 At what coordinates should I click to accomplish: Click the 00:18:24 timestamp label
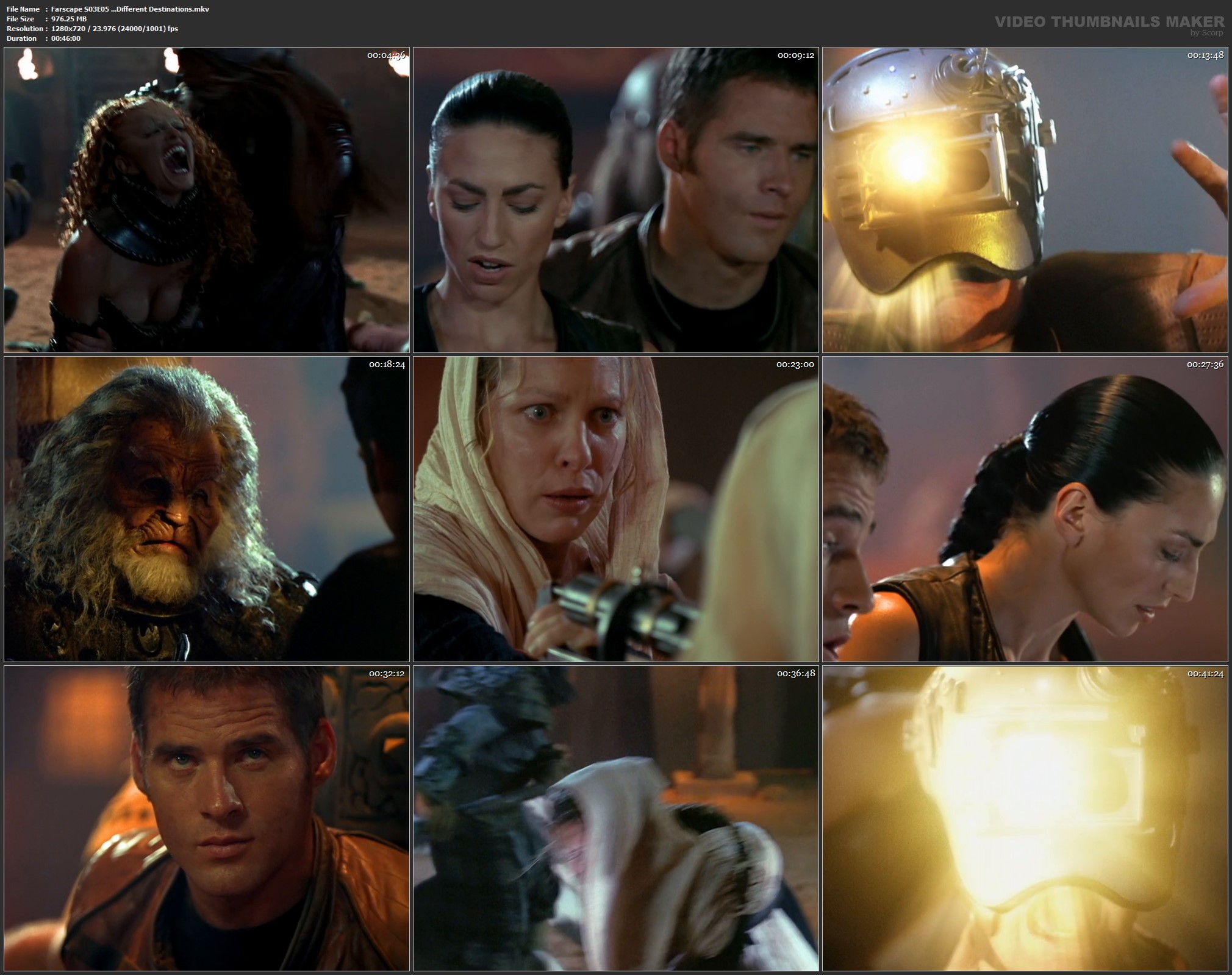pos(386,365)
